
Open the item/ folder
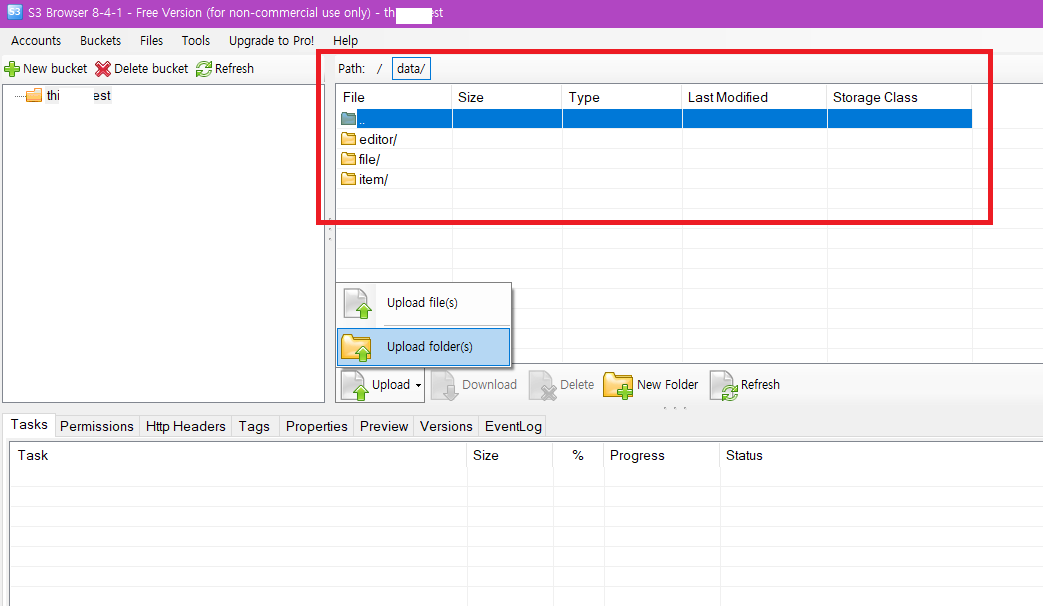click(372, 179)
